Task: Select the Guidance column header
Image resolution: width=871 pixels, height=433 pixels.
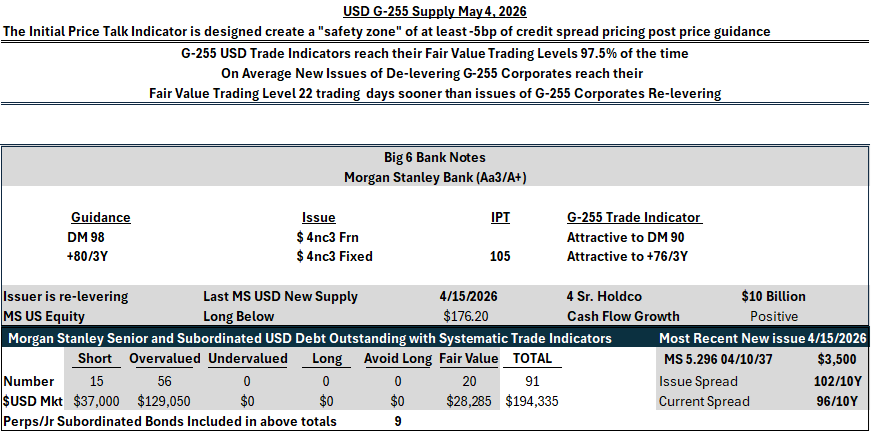Action: tap(101, 217)
